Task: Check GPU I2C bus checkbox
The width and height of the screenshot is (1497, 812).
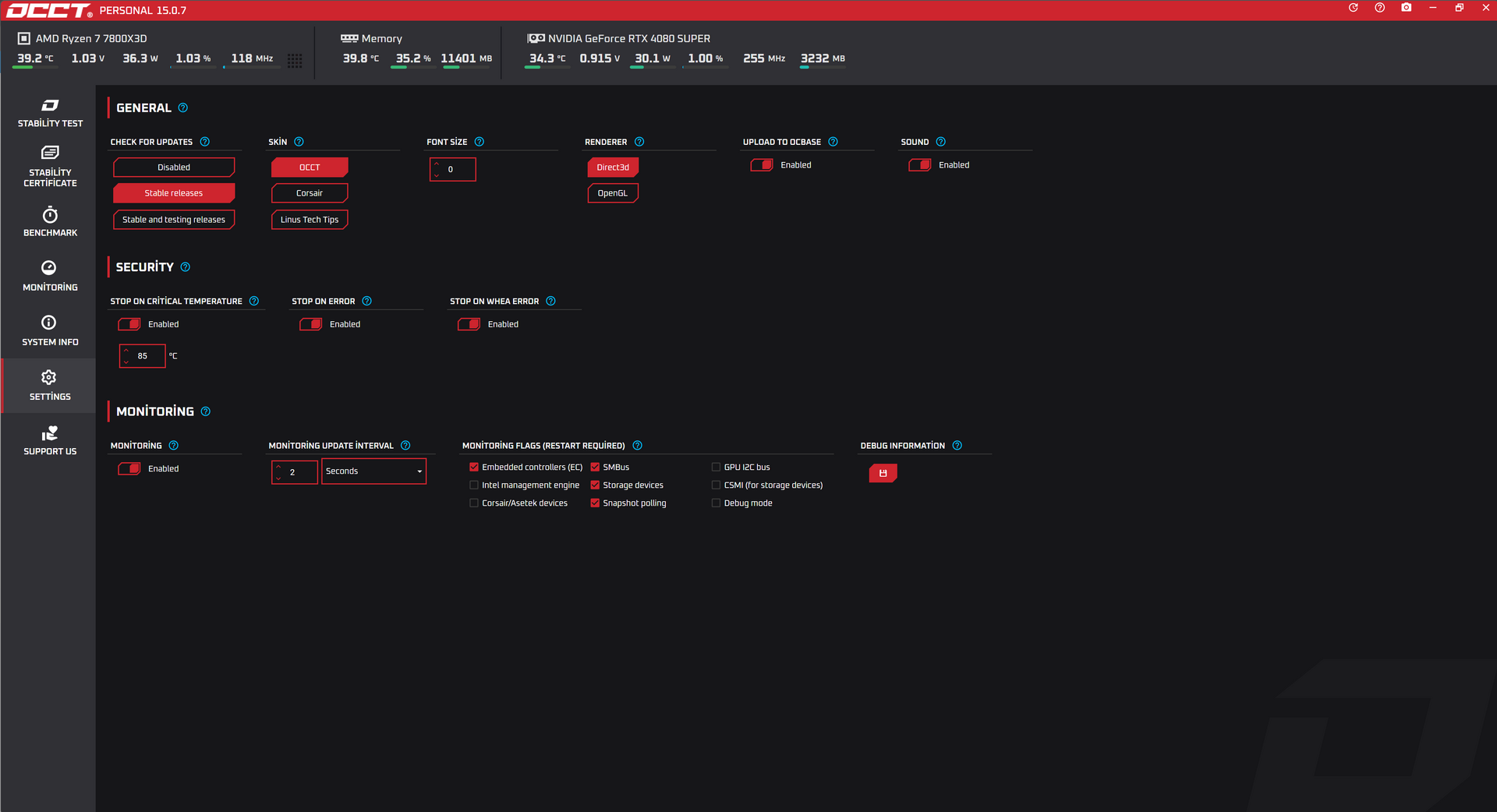Action: [x=716, y=468]
